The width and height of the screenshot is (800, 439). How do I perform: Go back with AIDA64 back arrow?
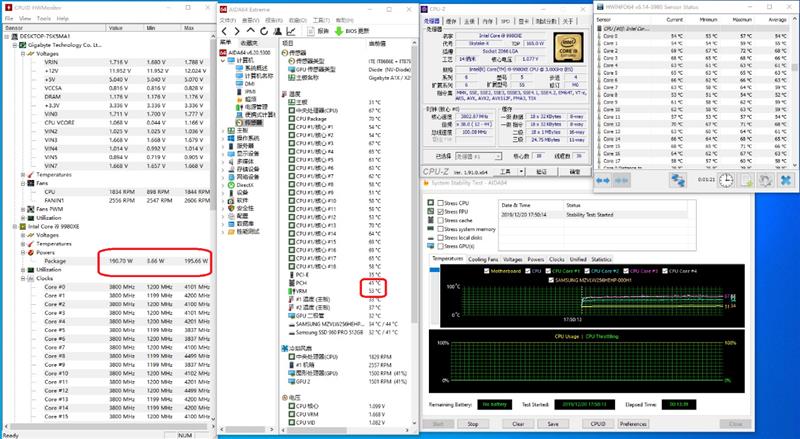tap(224, 32)
